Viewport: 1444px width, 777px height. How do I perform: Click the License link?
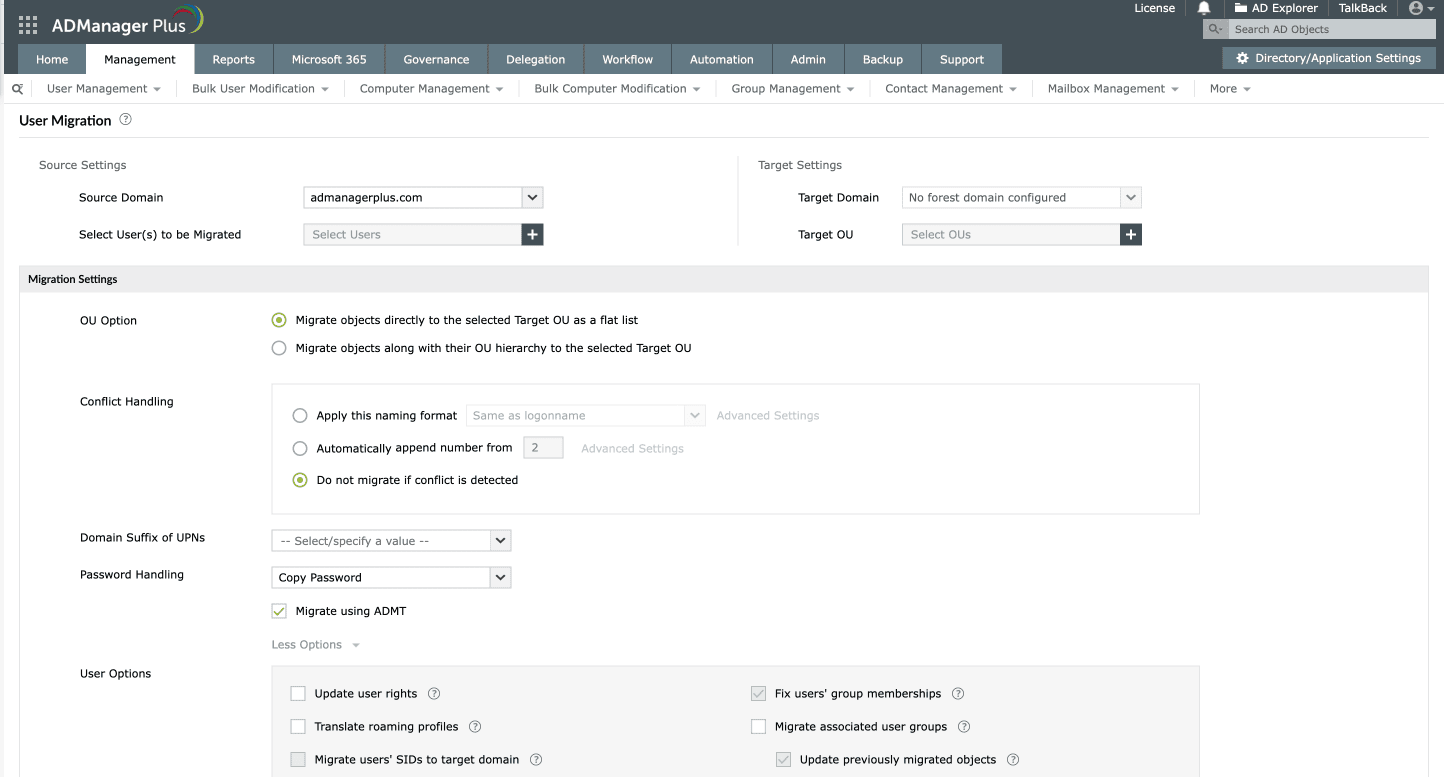click(1155, 8)
